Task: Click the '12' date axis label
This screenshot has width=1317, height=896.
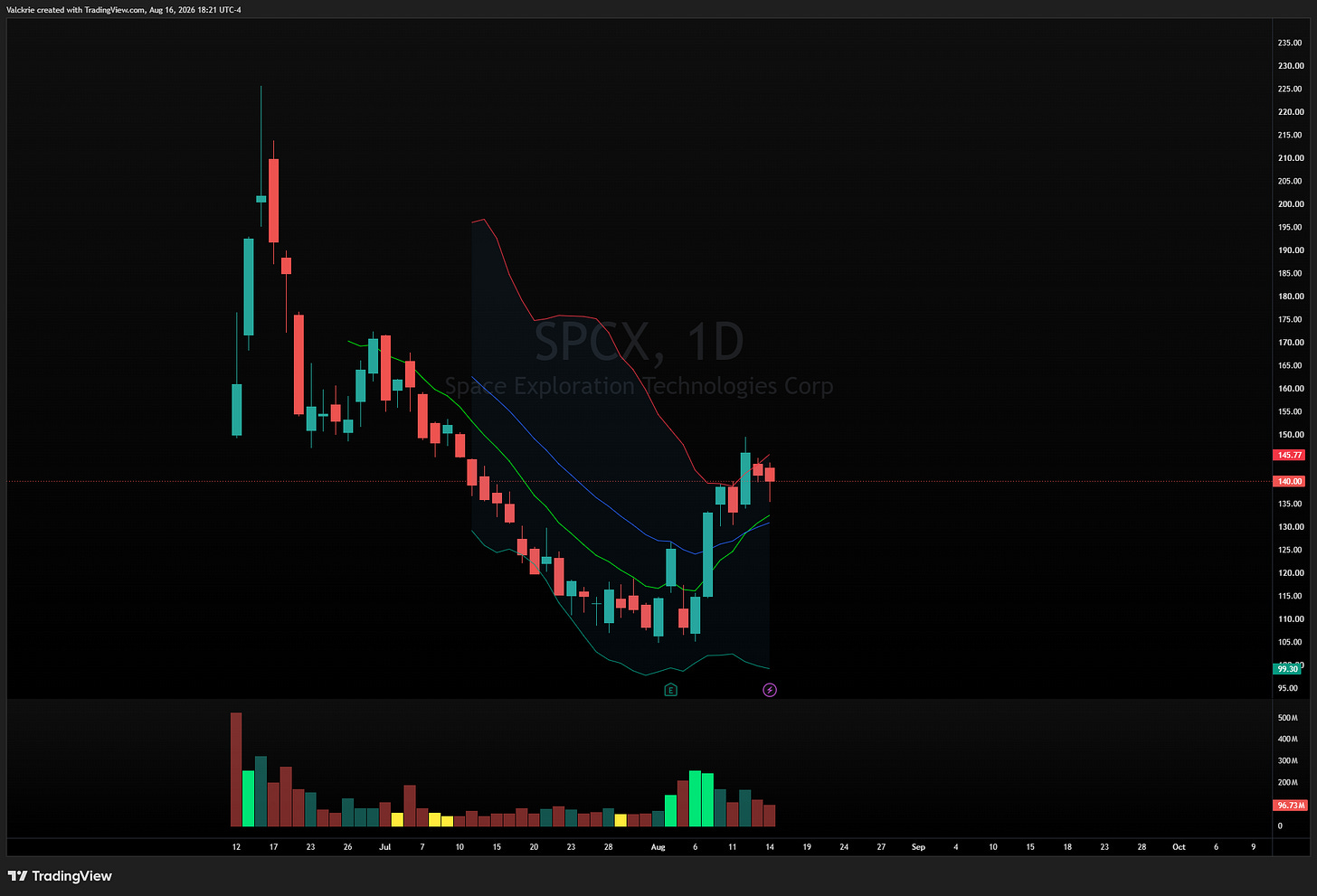Action: tap(236, 847)
